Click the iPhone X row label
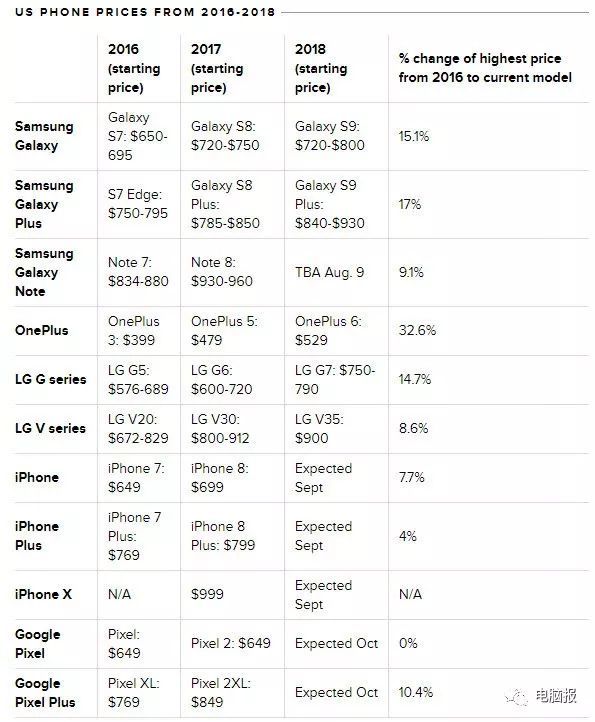This screenshot has height=722, width=595. (x=43, y=594)
